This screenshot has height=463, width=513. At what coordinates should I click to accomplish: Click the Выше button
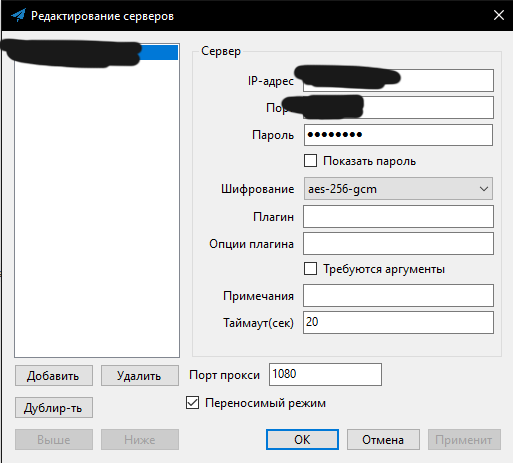[54, 439]
